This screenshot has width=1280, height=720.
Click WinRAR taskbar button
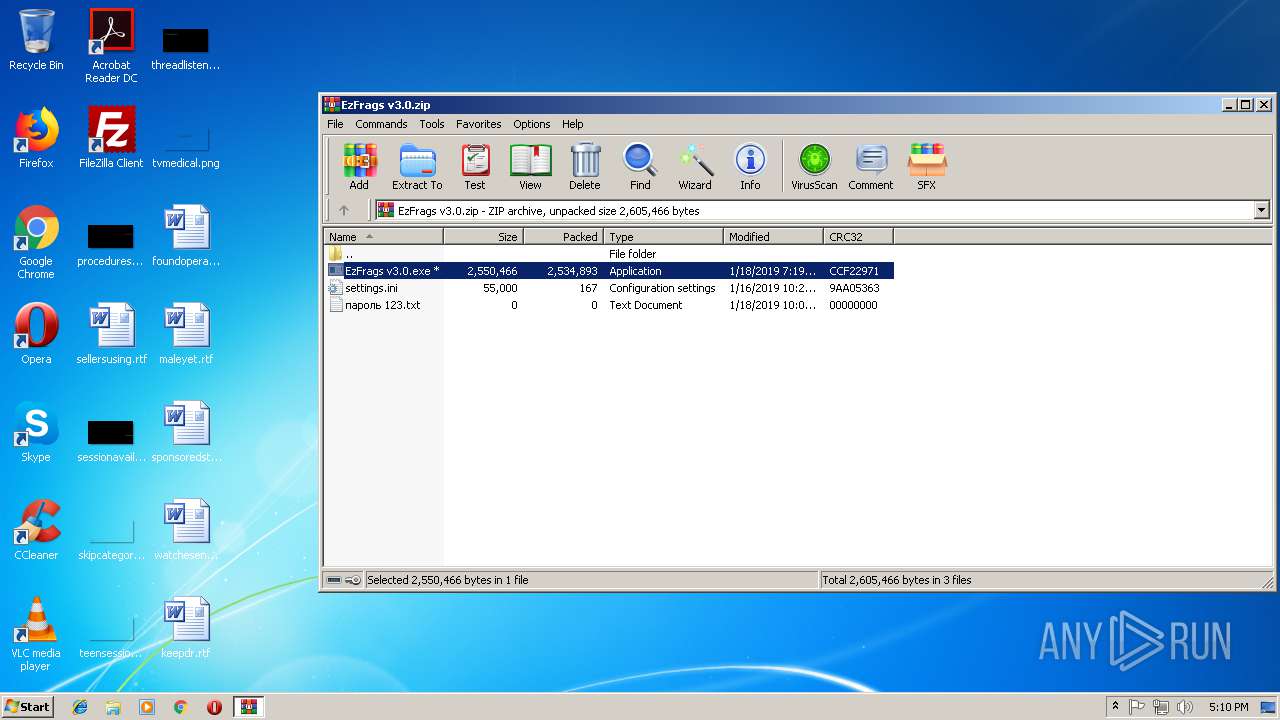click(x=249, y=707)
